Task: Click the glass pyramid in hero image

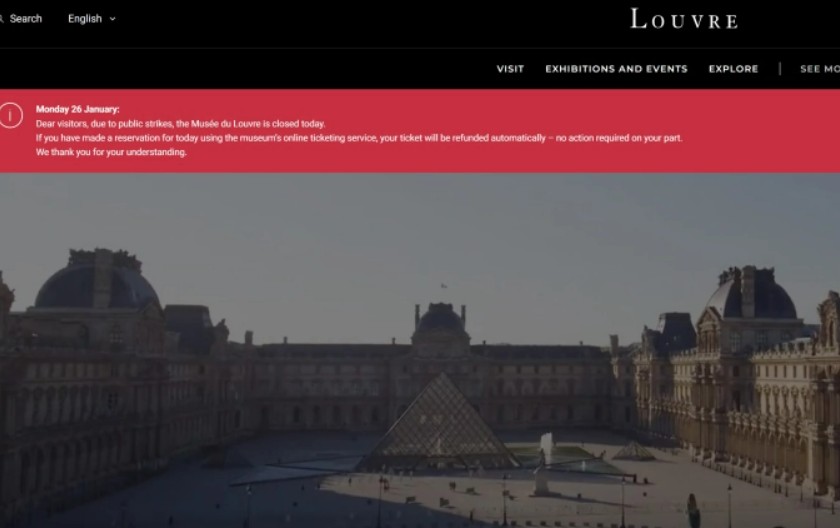Action: coord(438,423)
